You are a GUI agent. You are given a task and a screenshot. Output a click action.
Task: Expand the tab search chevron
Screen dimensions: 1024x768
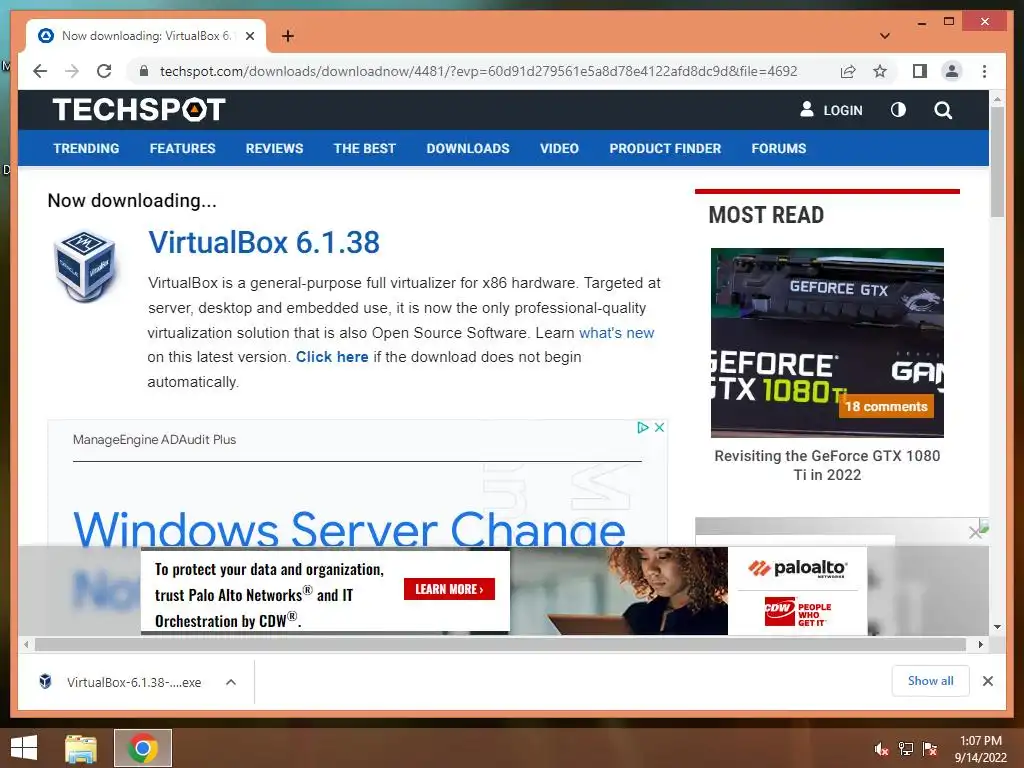[x=885, y=36]
